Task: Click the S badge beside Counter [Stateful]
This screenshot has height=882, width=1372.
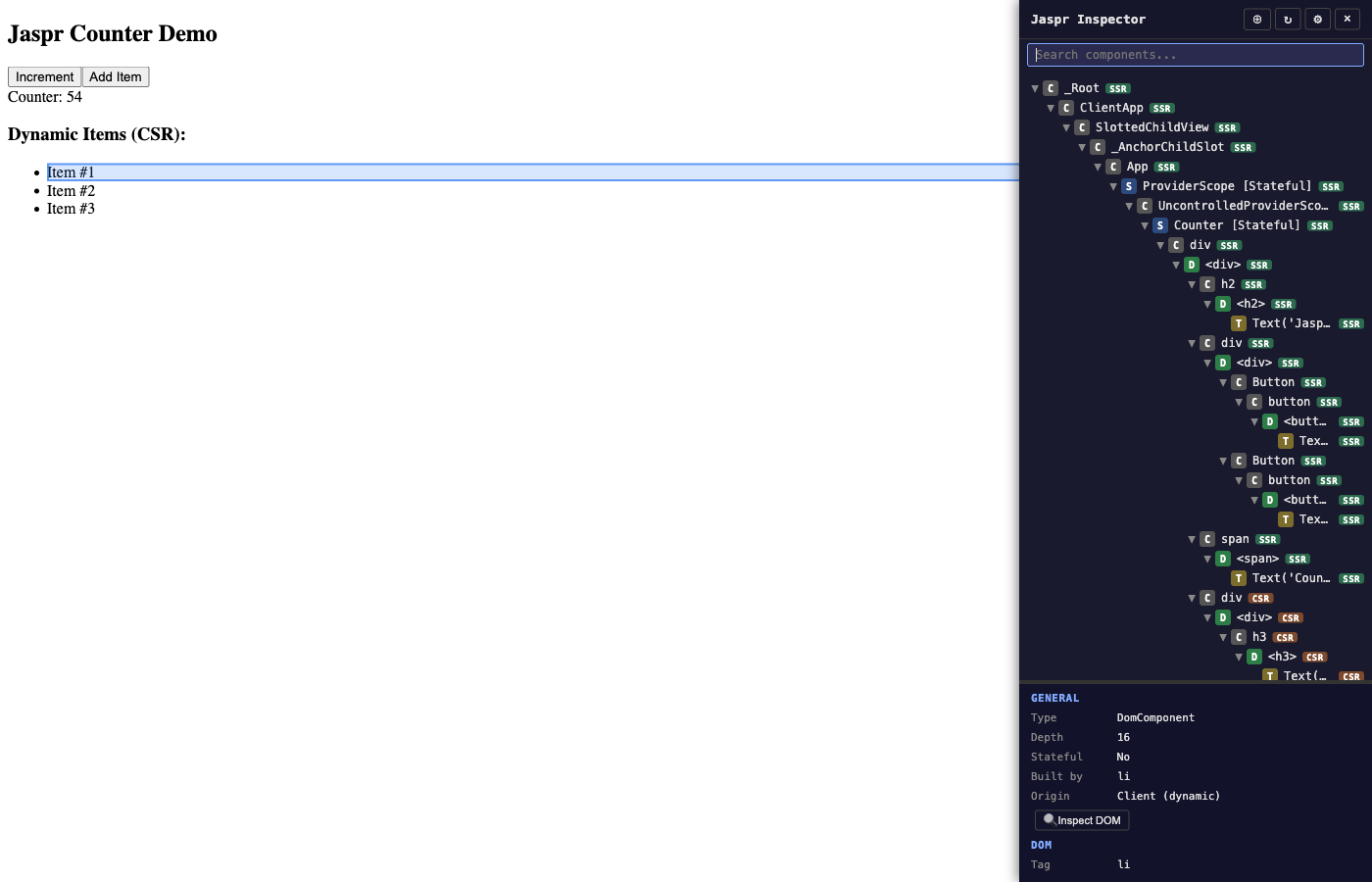Action: pyautogui.click(x=1160, y=225)
